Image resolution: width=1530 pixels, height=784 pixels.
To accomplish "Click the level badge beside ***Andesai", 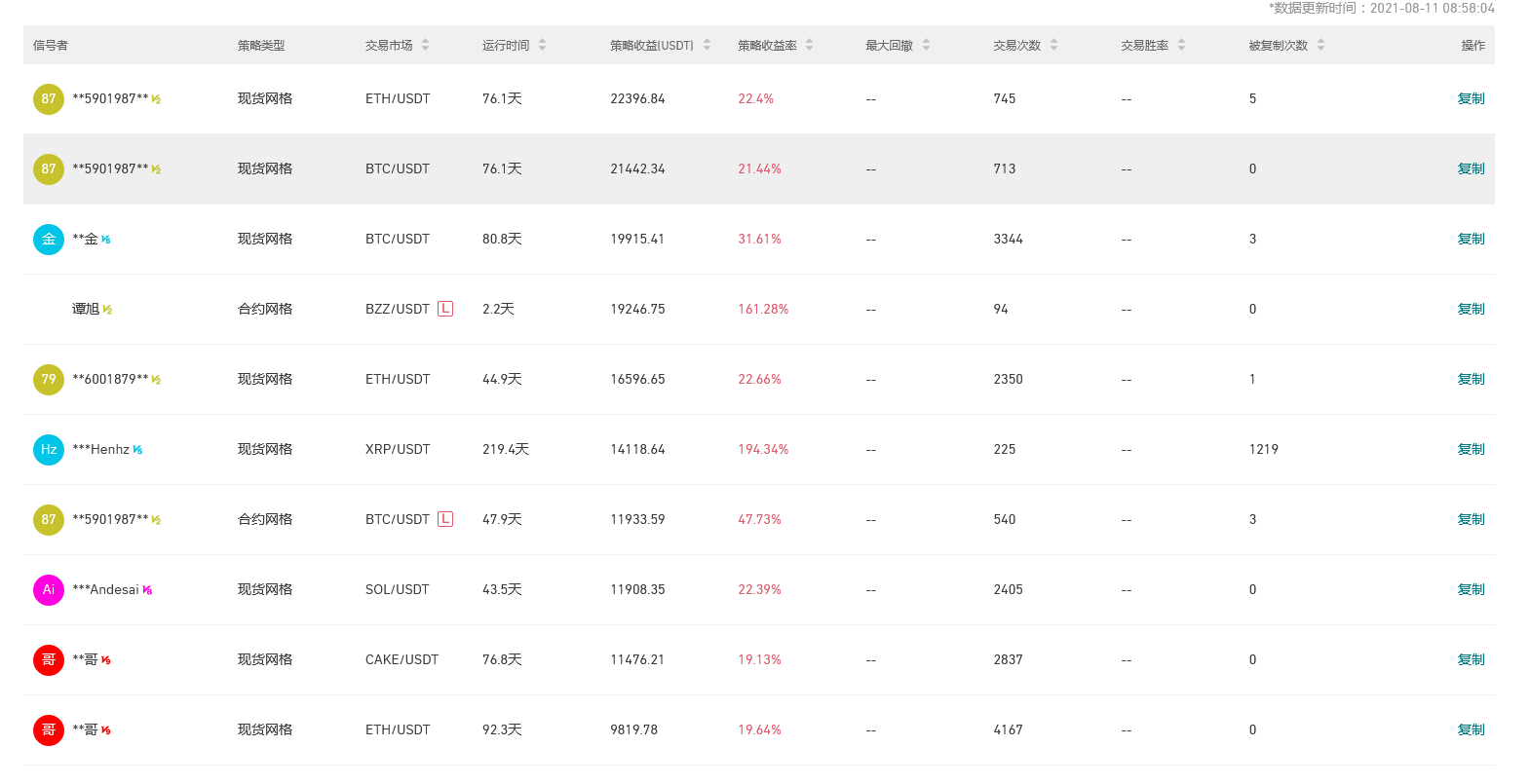I will pos(147,590).
